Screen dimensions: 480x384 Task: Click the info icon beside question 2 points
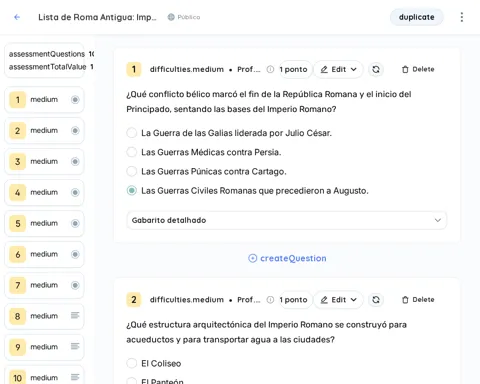coord(270,300)
